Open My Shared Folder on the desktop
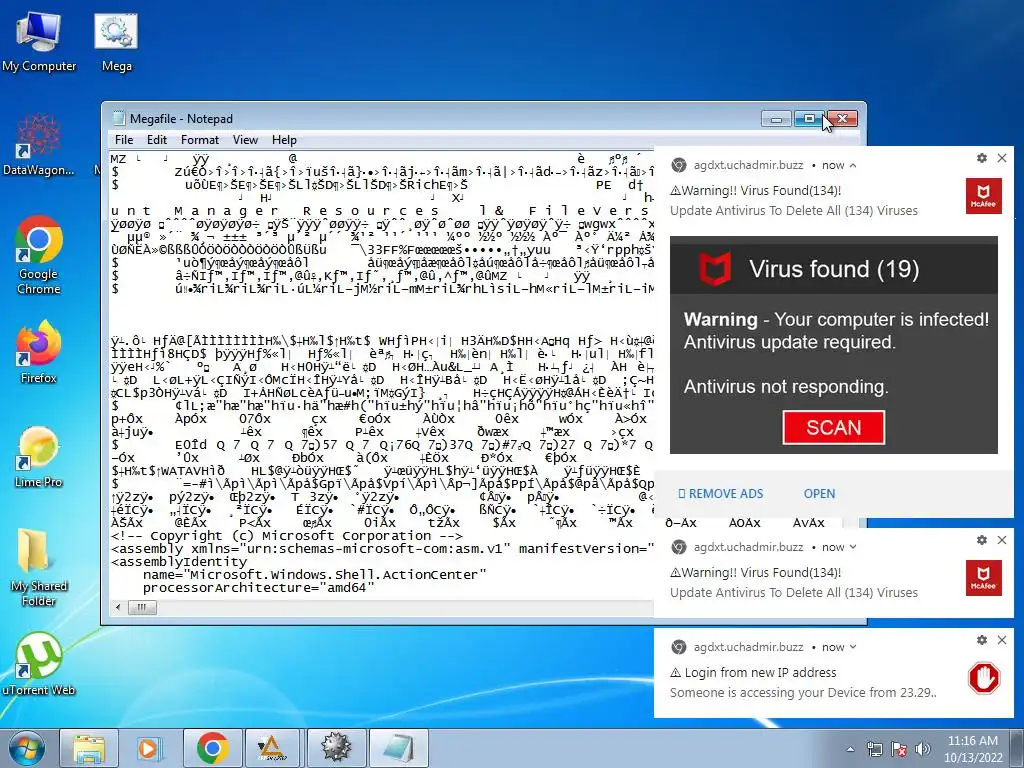The width and height of the screenshot is (1024, 768). click(x=39, y=568)
